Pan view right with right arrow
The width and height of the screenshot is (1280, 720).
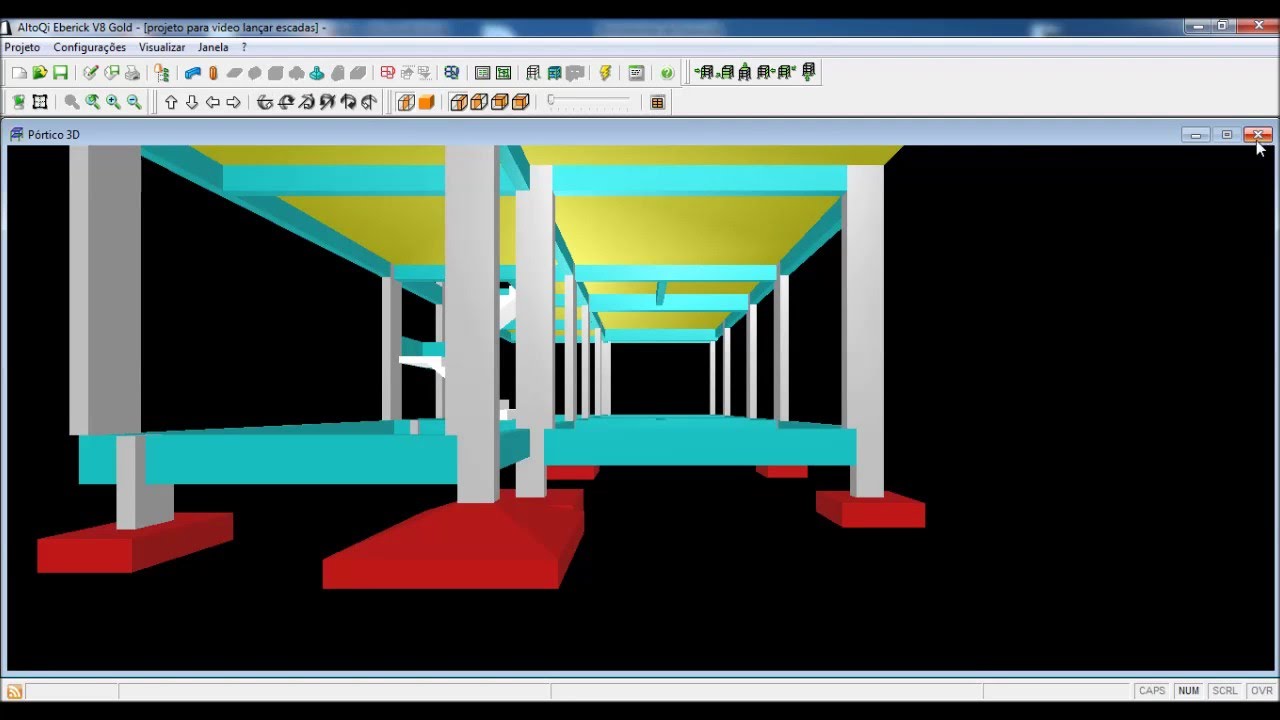233,102
